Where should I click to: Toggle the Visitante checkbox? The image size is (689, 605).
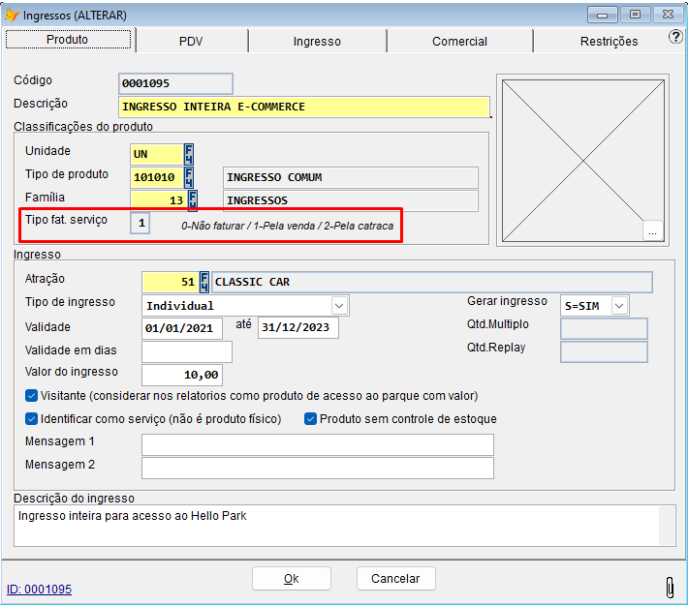coord(32,395)
